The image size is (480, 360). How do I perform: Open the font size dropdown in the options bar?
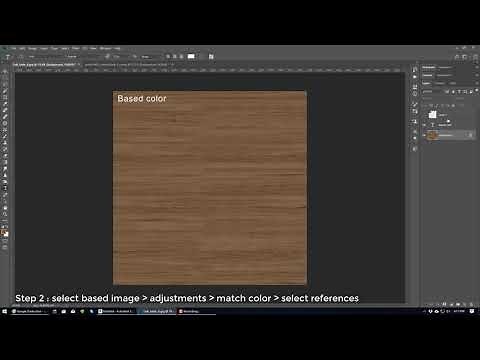122,57
